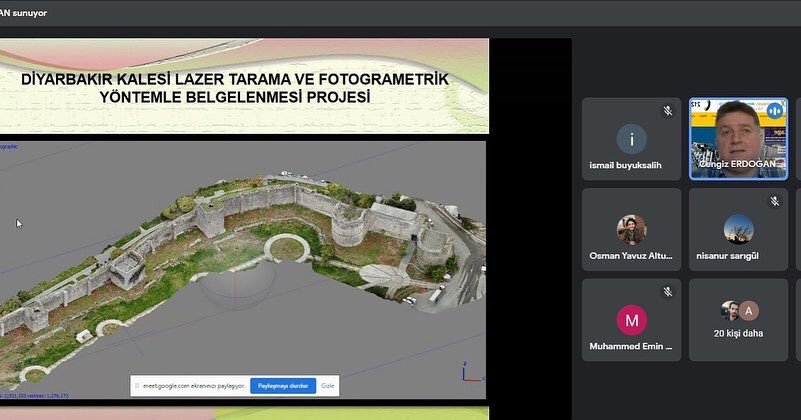This screenshot has height=420, width=801.
Task: Click ismail buyuksalih 'i' avatar
Action: click(631, 139)
